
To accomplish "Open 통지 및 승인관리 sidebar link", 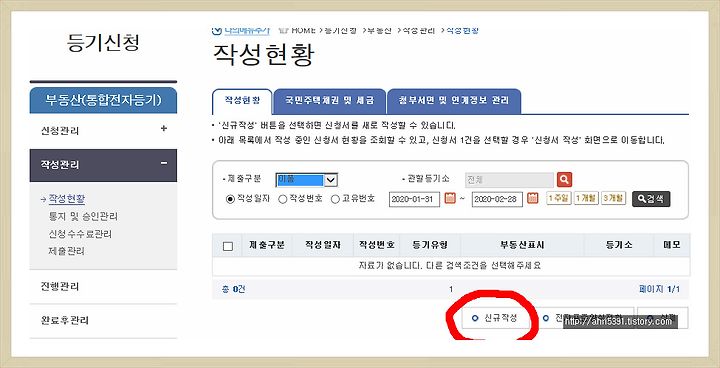I will 83,216.
